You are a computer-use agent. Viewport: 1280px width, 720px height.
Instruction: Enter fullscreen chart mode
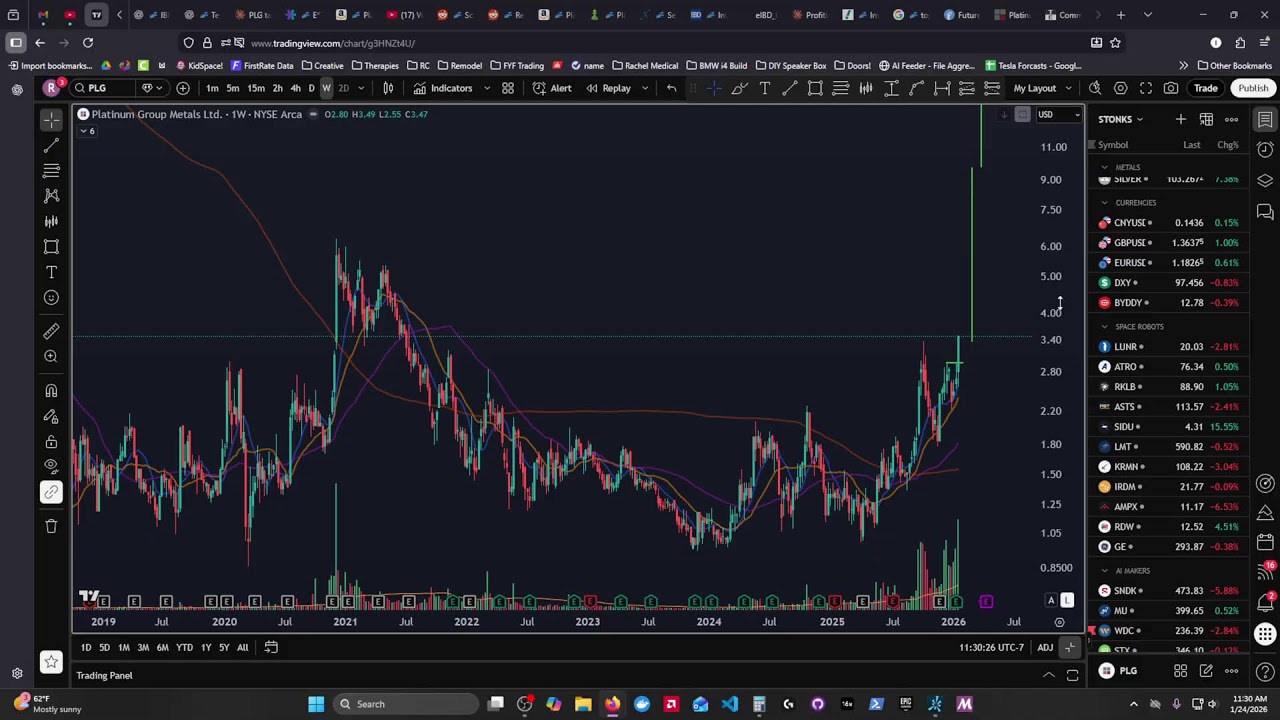(1146, 88)
